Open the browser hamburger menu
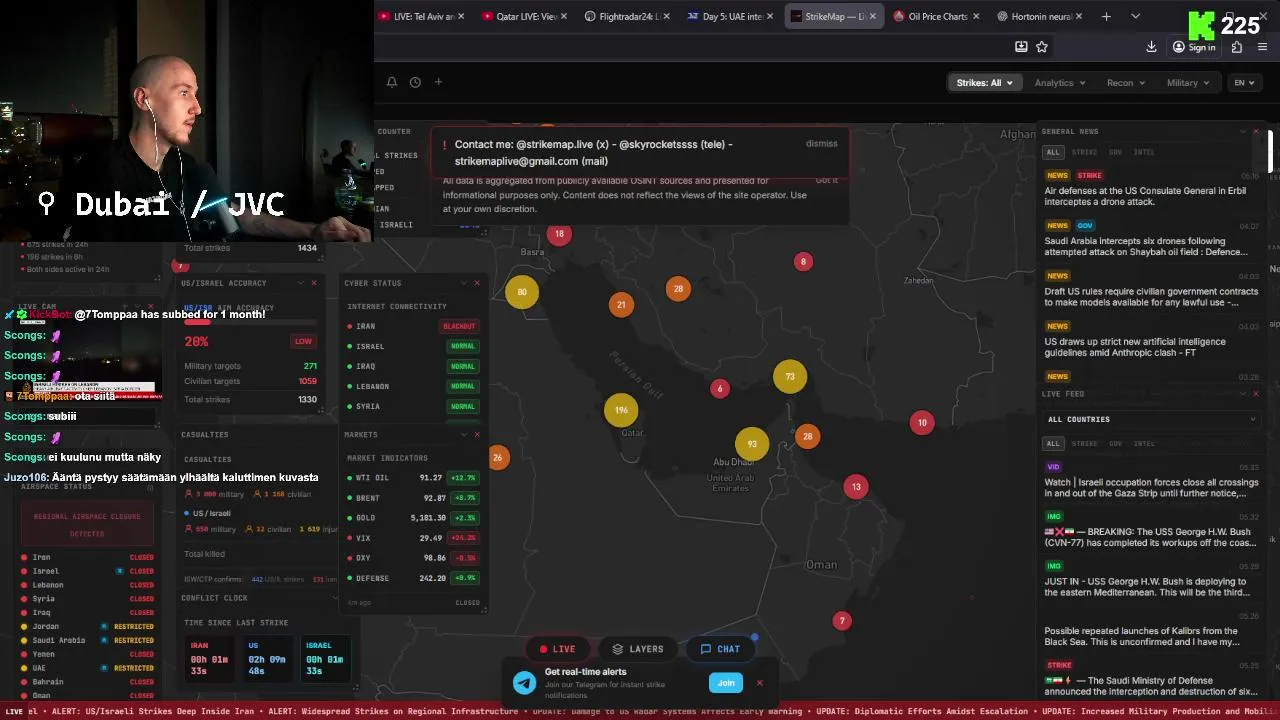 (x=1262, y=47)
